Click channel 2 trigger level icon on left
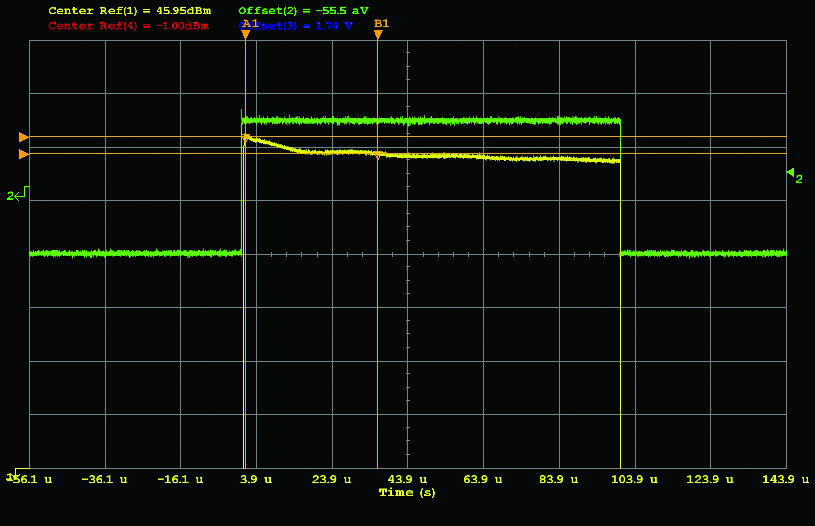Image resolution: width=815 pixels, height=526 pixels. click(18, 194)
